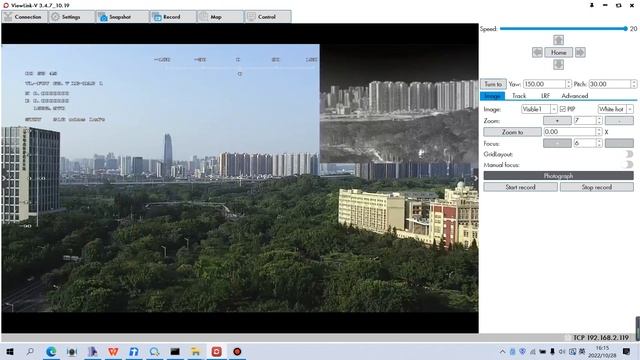640x360 pixels.
Task: Click the volume icon in system tray
Action: click(562, 351)
